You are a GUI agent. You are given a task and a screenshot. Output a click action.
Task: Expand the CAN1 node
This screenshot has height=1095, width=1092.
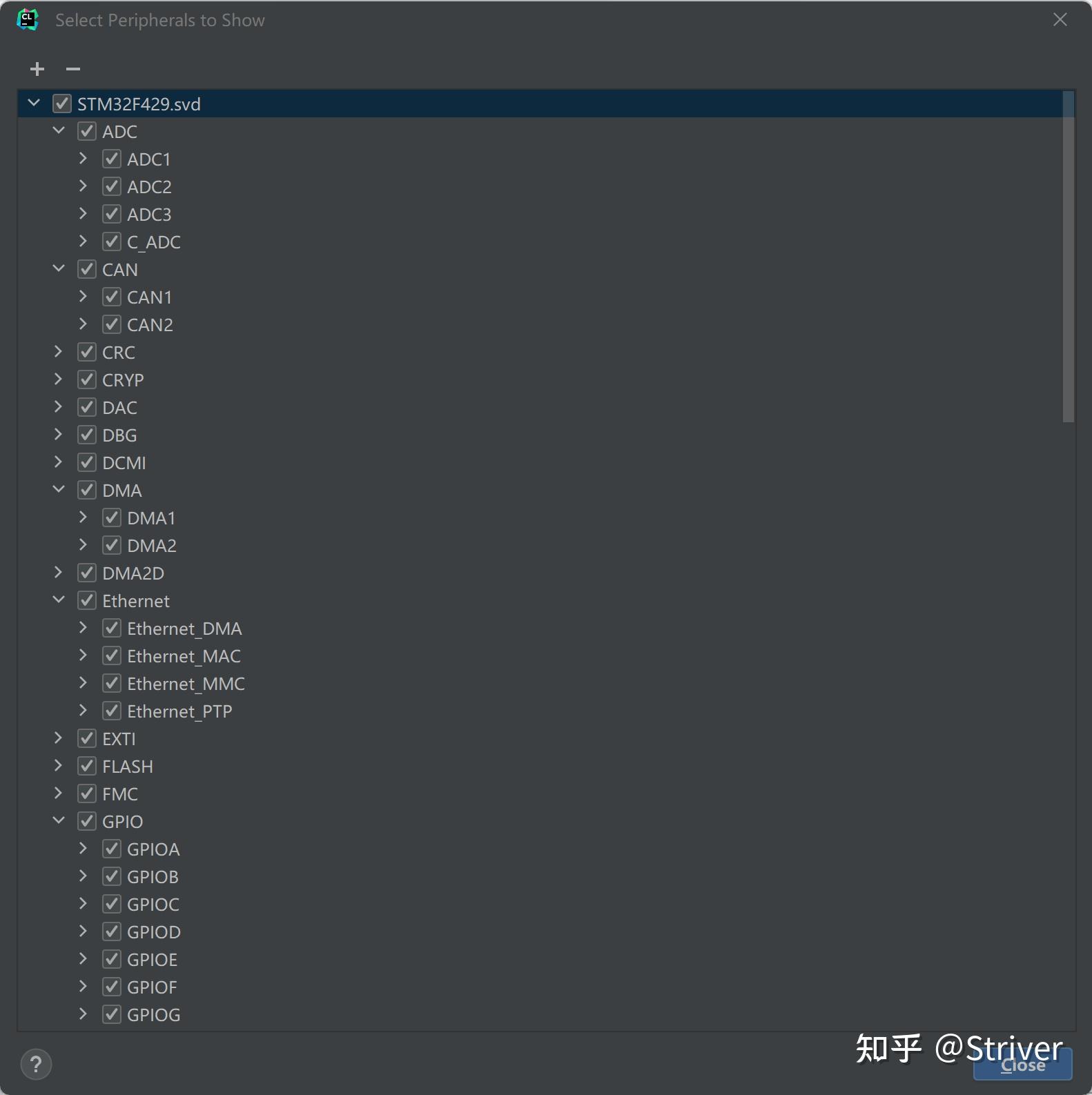point(83,297)
